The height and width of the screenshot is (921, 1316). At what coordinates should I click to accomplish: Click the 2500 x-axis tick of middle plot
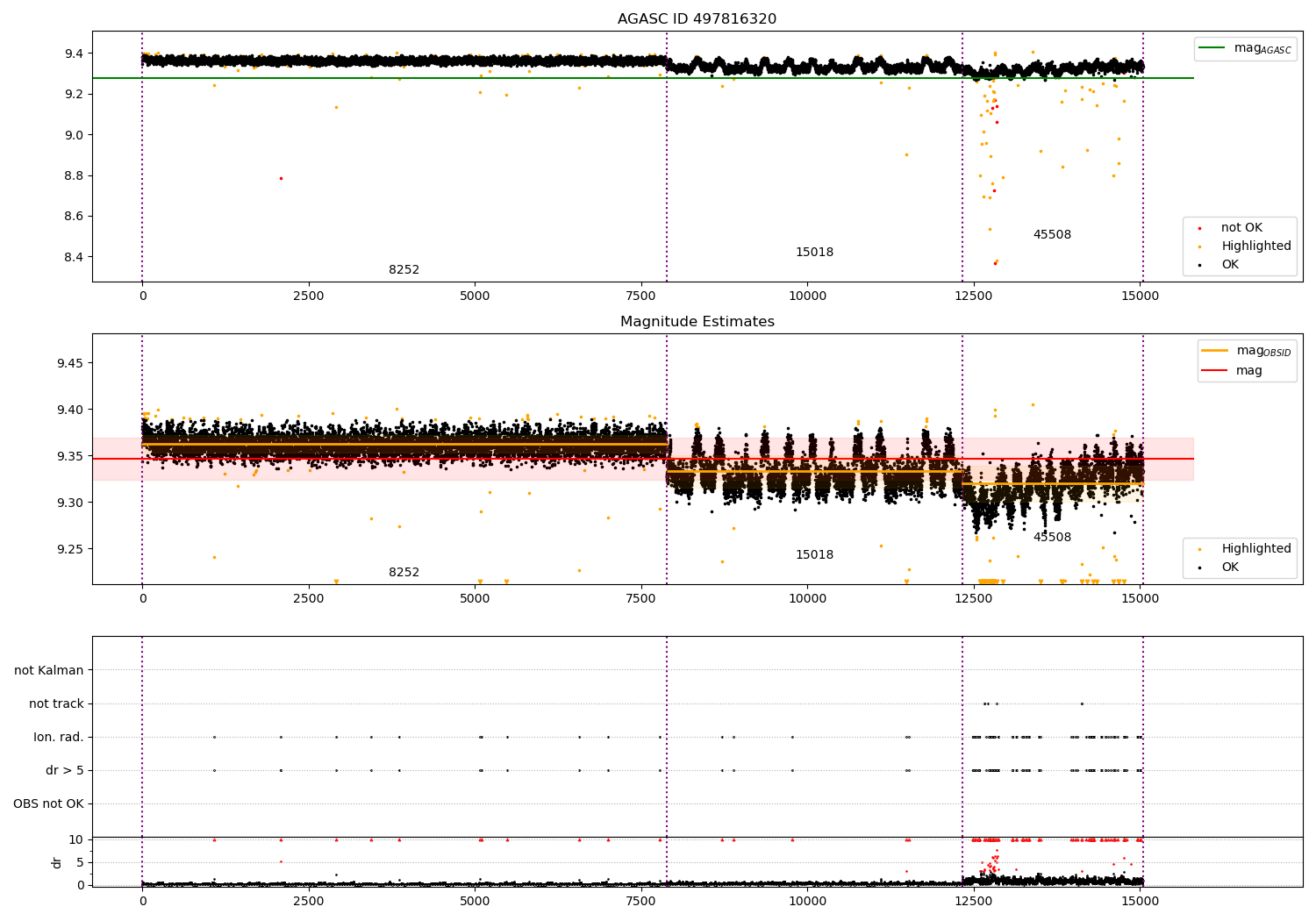[x=308, y=599]
